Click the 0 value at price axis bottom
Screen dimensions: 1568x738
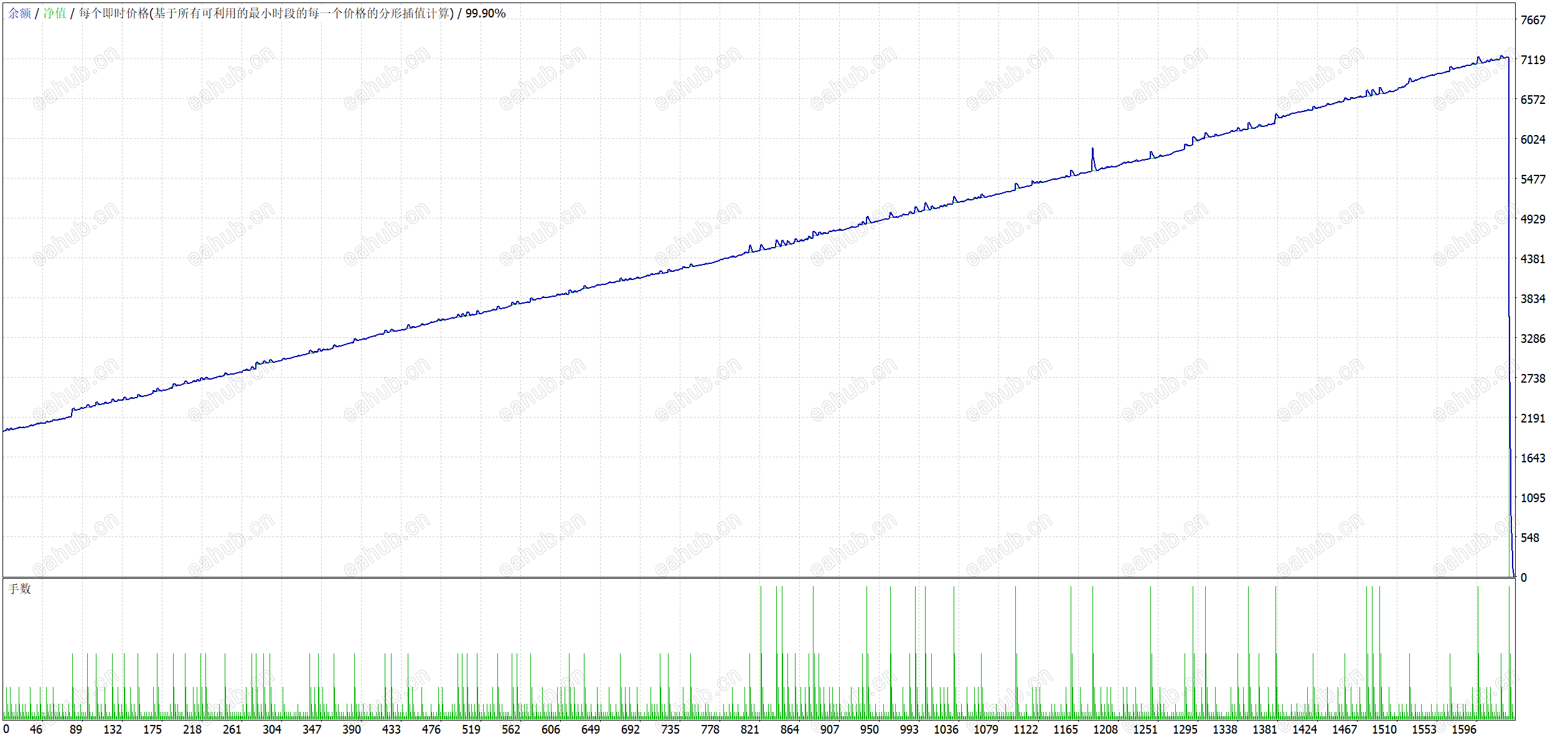coord(1523,577)
